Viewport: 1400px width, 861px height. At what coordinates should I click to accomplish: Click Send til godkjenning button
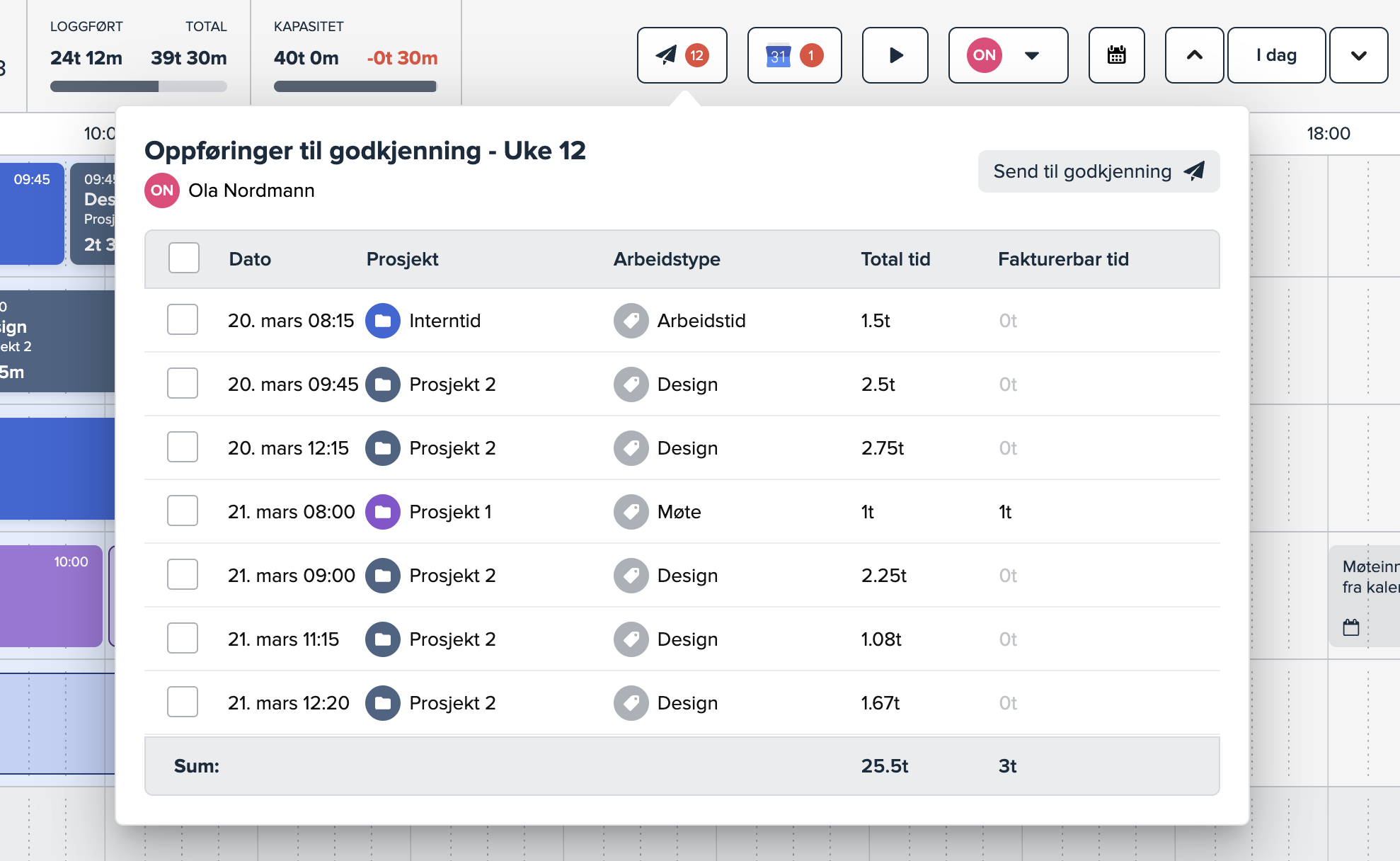point(1098,171)
